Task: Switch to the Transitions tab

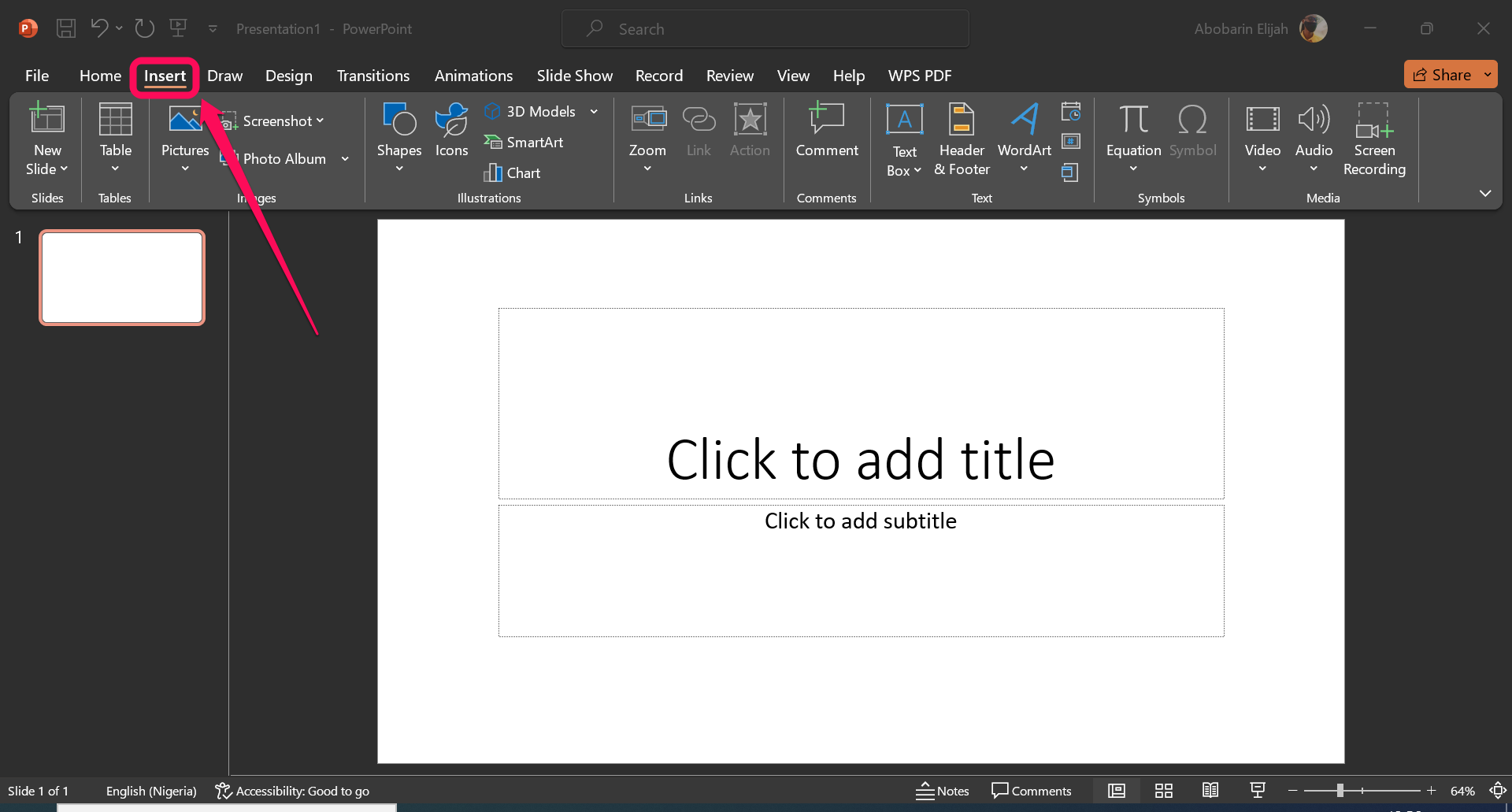Action: point(373,76)
